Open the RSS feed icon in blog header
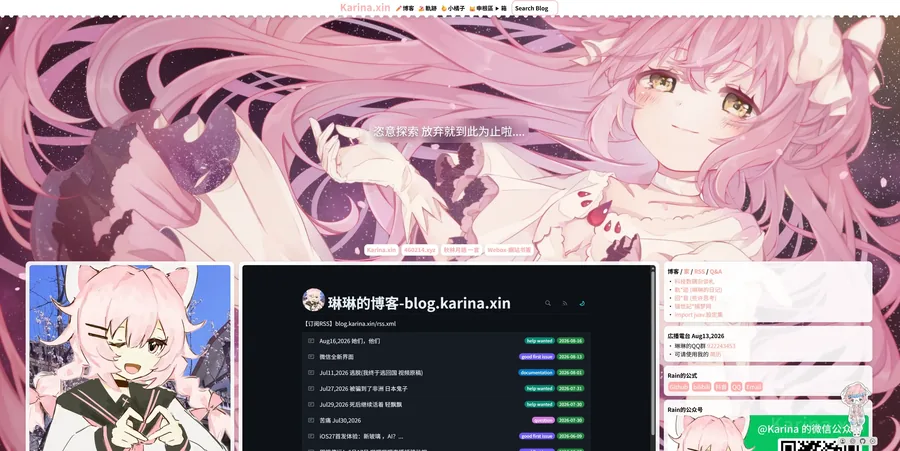Viewport: 900px width, 451px height. [x=565, y=303]
